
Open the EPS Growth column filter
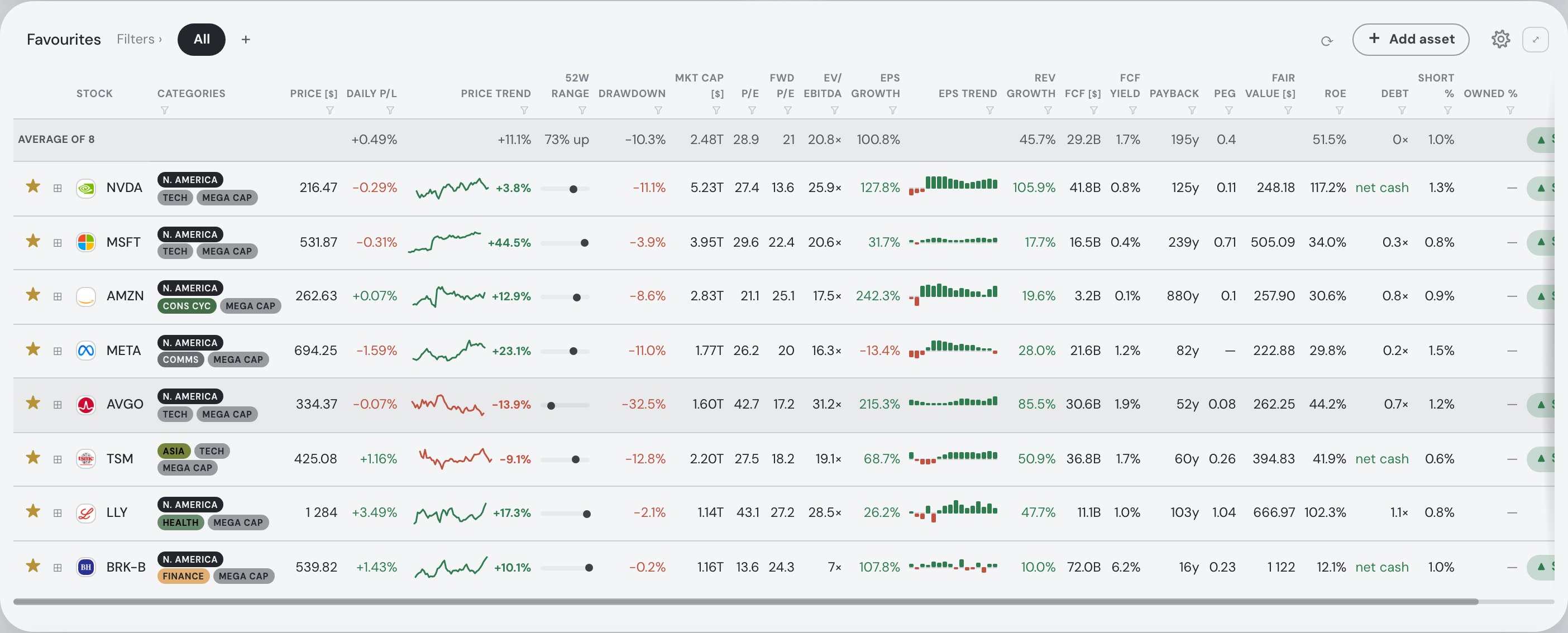tap(893, 110)
